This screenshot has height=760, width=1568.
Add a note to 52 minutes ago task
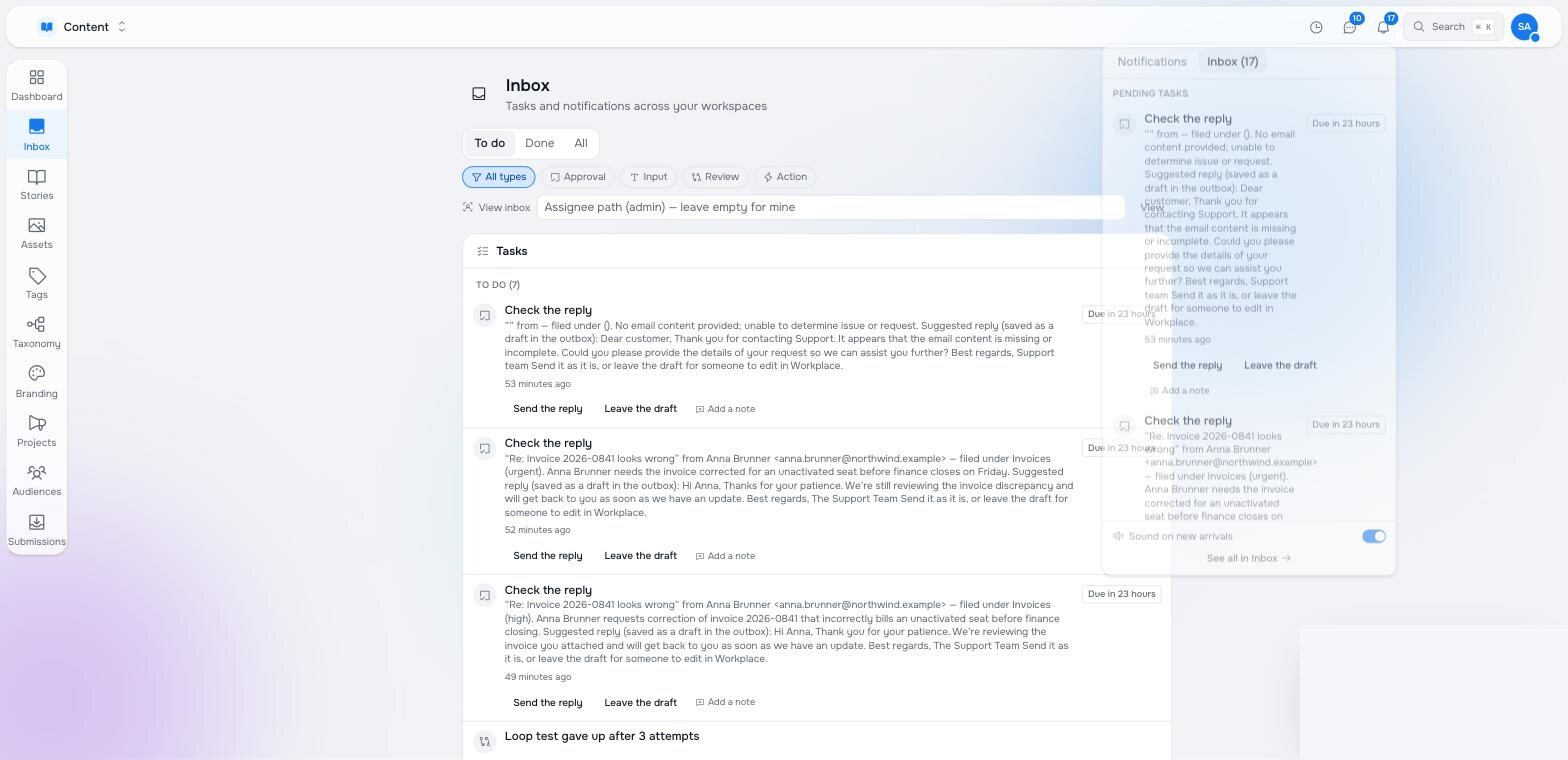[725, 556]
